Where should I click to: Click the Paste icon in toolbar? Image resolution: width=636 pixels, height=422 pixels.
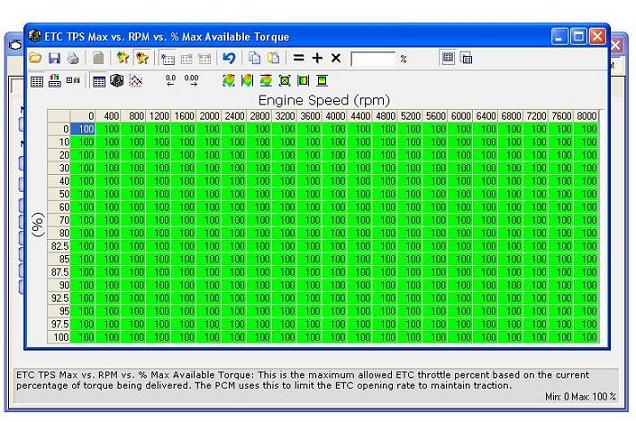pyautogui.click(x=273, y=59)
